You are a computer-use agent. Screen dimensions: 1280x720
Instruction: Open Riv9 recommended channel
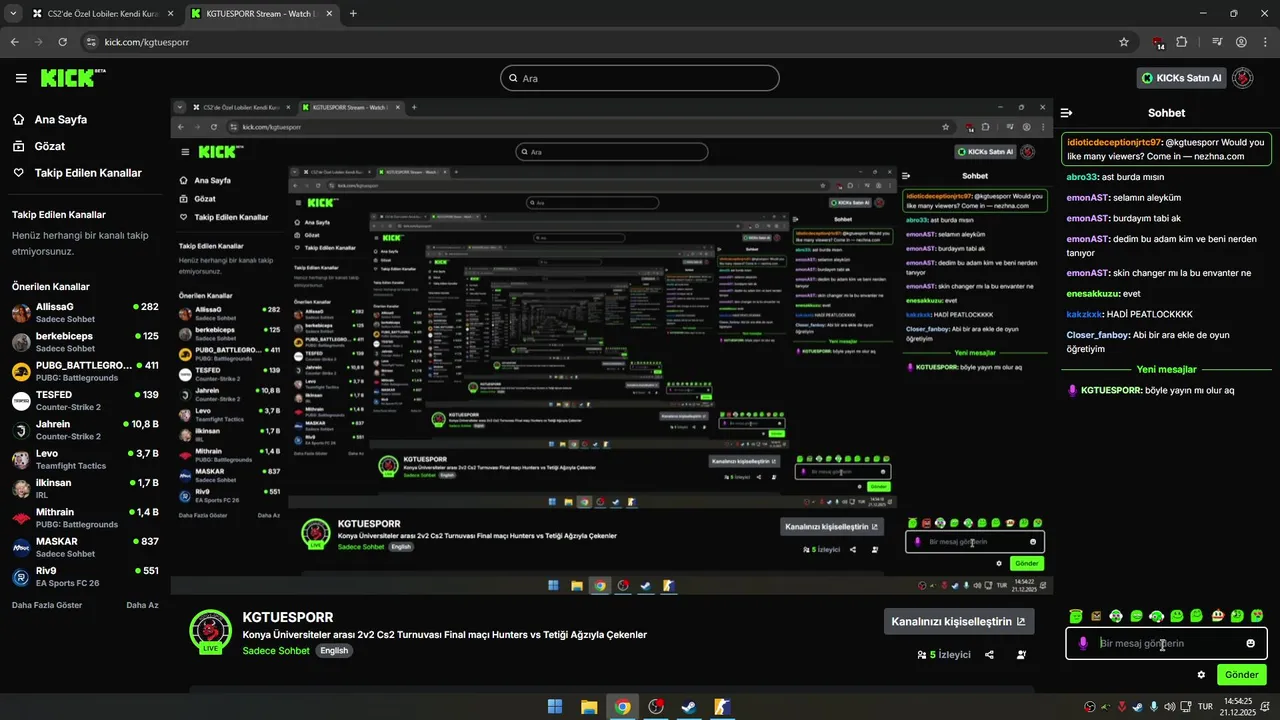click(x=85, y=576)
